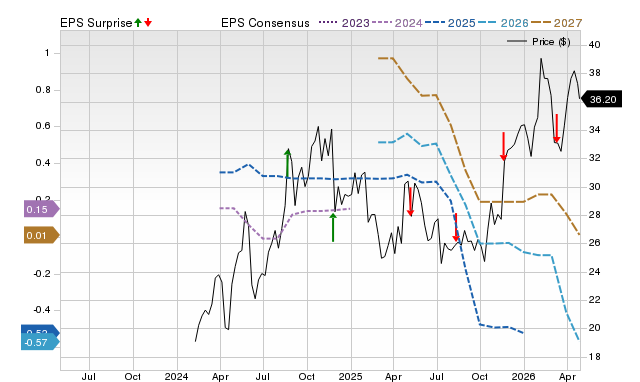Click the 2024 label on the x-axis
The height and width of the screenshot is (382, 640).
pos(176,376)
